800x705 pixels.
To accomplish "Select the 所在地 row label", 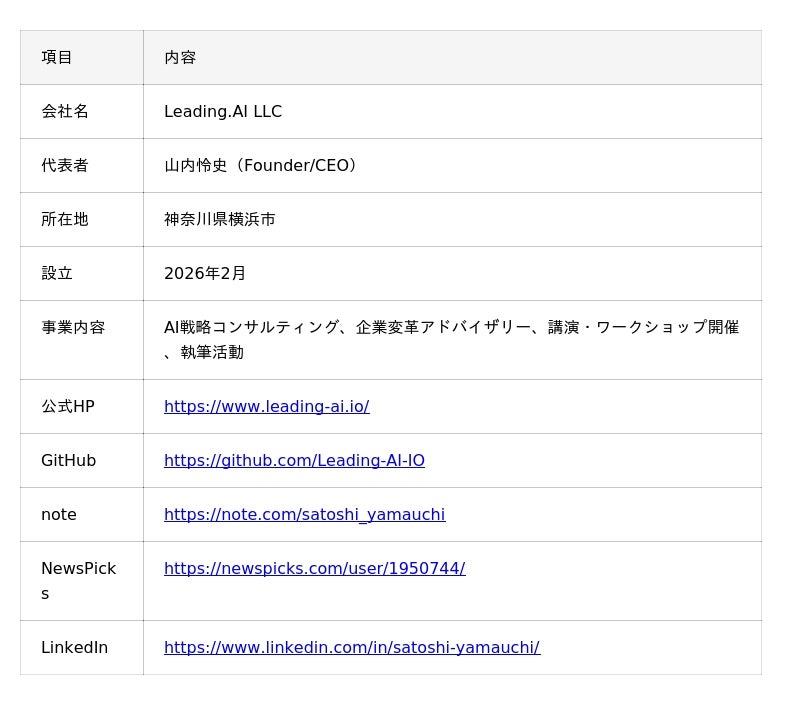I will [x=65, y=219].
